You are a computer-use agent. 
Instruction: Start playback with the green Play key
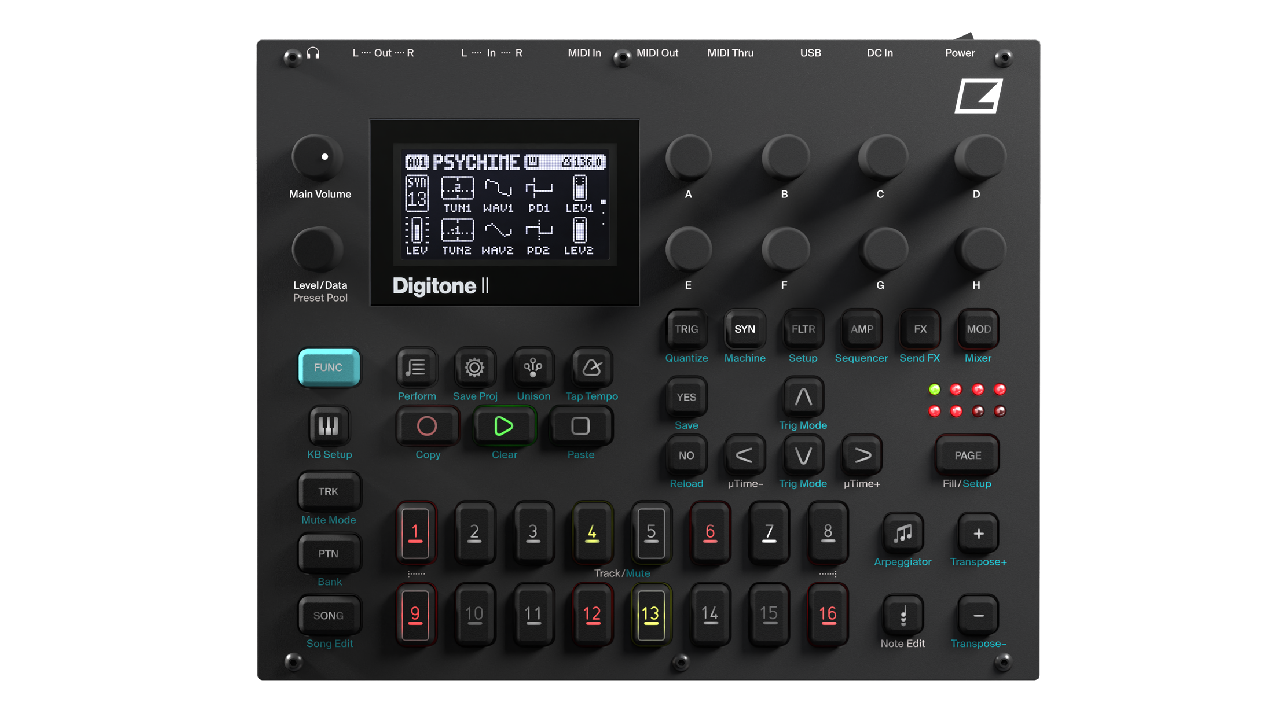[x=504, y=426]
